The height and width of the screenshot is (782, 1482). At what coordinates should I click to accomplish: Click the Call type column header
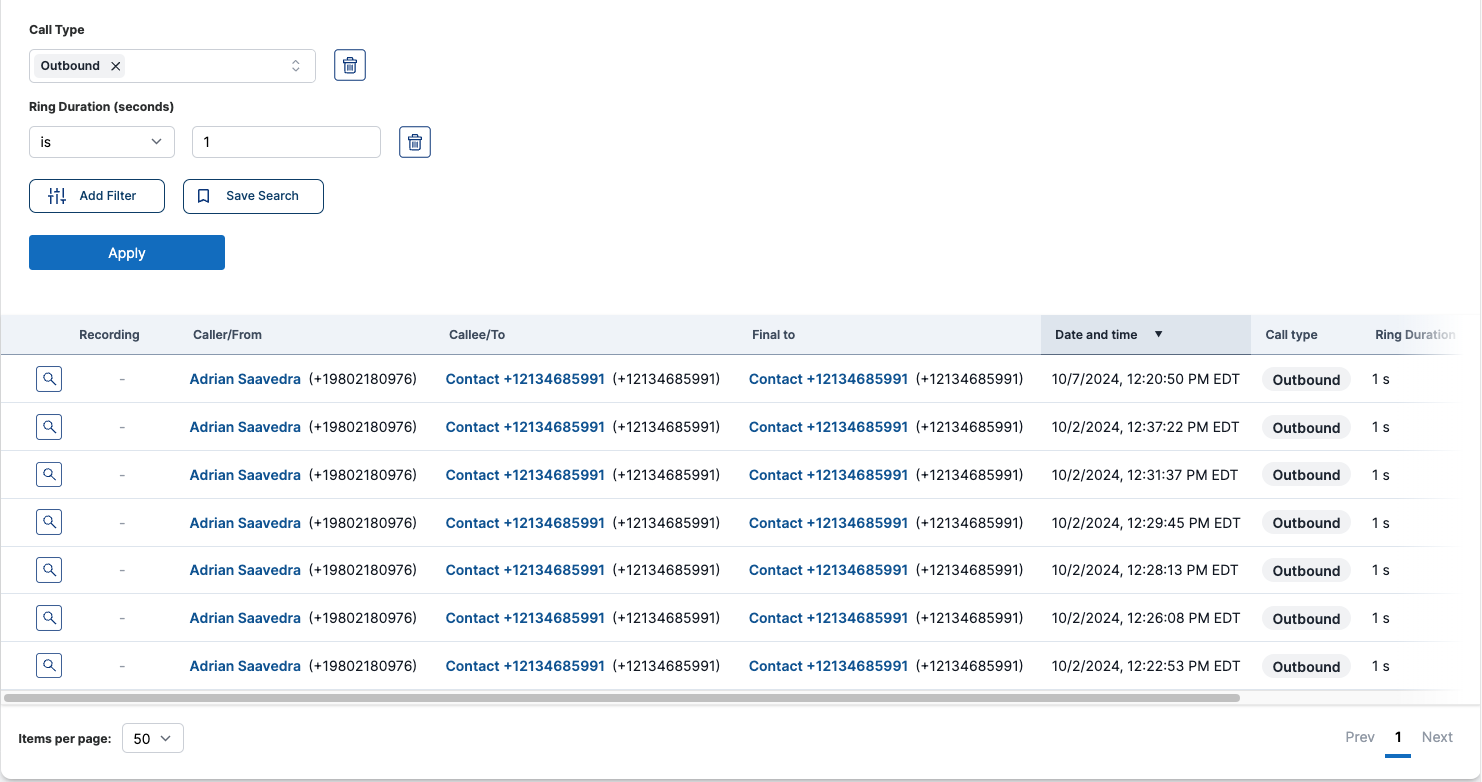1291,335
